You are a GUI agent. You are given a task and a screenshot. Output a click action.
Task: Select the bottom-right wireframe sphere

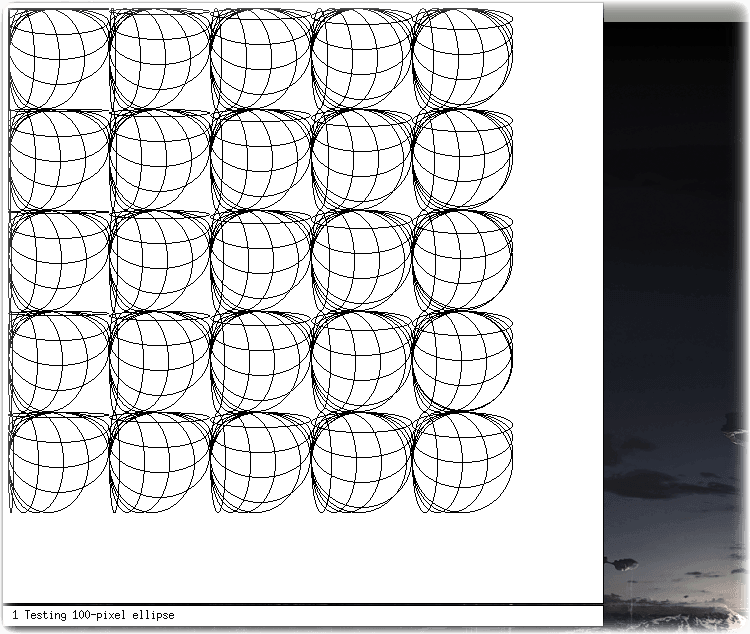[463, 463]
